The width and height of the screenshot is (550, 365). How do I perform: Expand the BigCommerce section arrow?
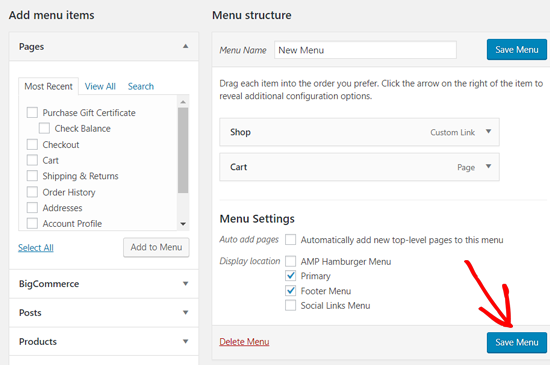tap(186, 283)
